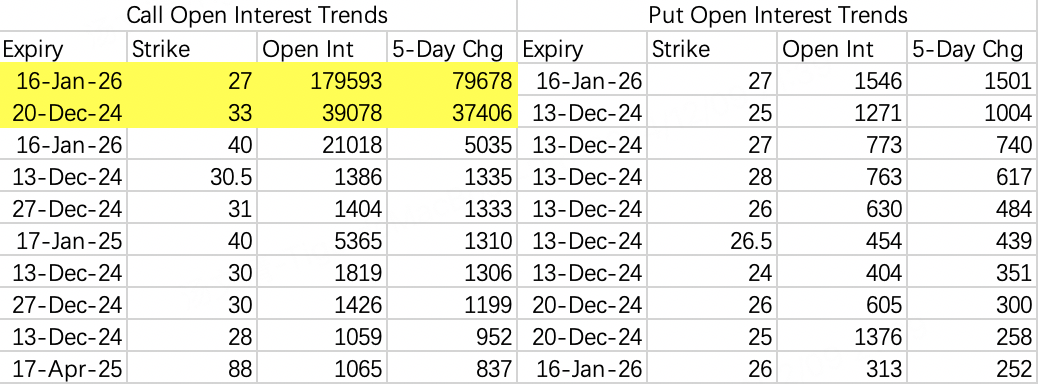Click the put-side Open Int column header
The height and width of the screenshot is (384, 1038).
tap(843, 49)
